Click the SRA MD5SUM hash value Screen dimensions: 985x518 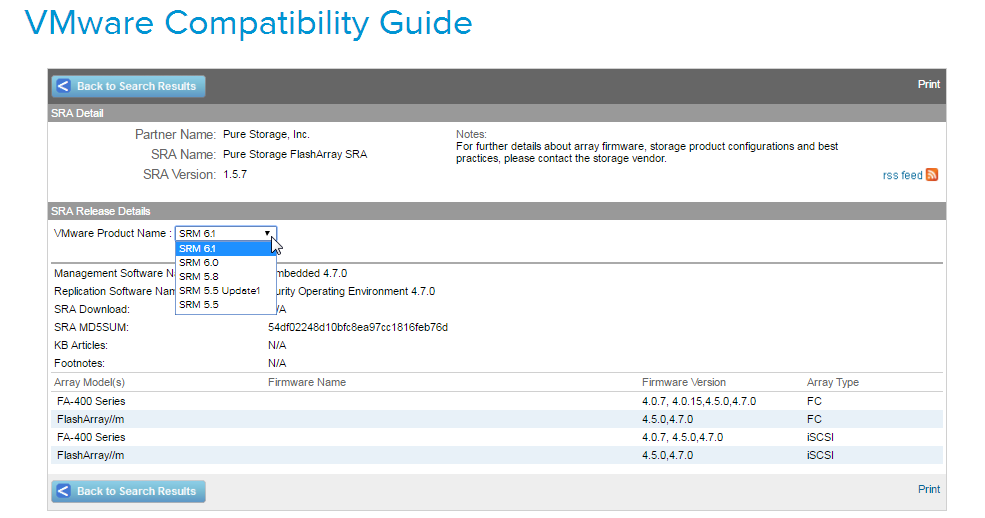tap(357, 327)
